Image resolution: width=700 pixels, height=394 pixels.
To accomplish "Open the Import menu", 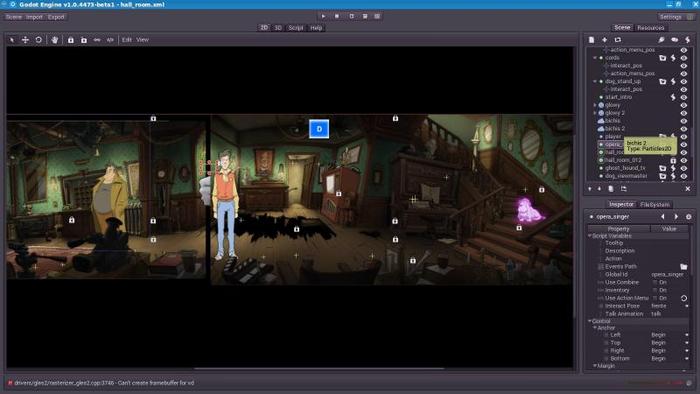I will [34, 17].
